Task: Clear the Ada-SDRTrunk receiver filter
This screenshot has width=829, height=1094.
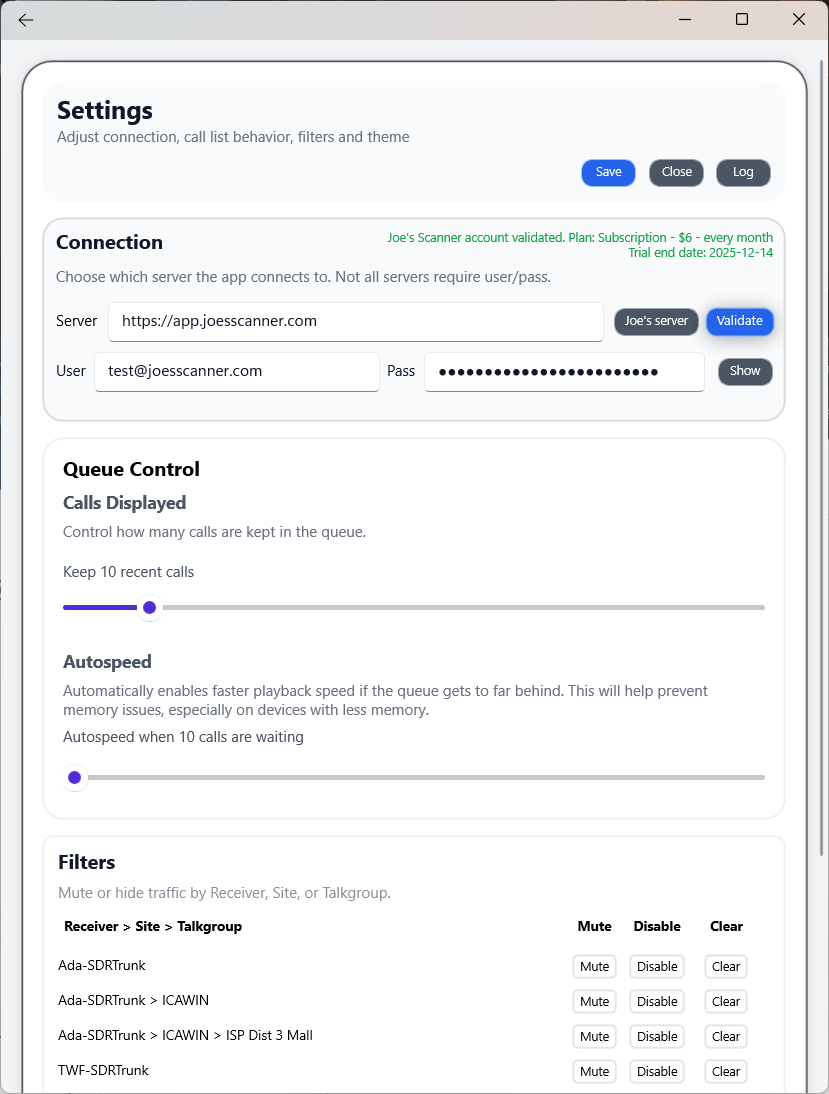Action: click(726, 967)
